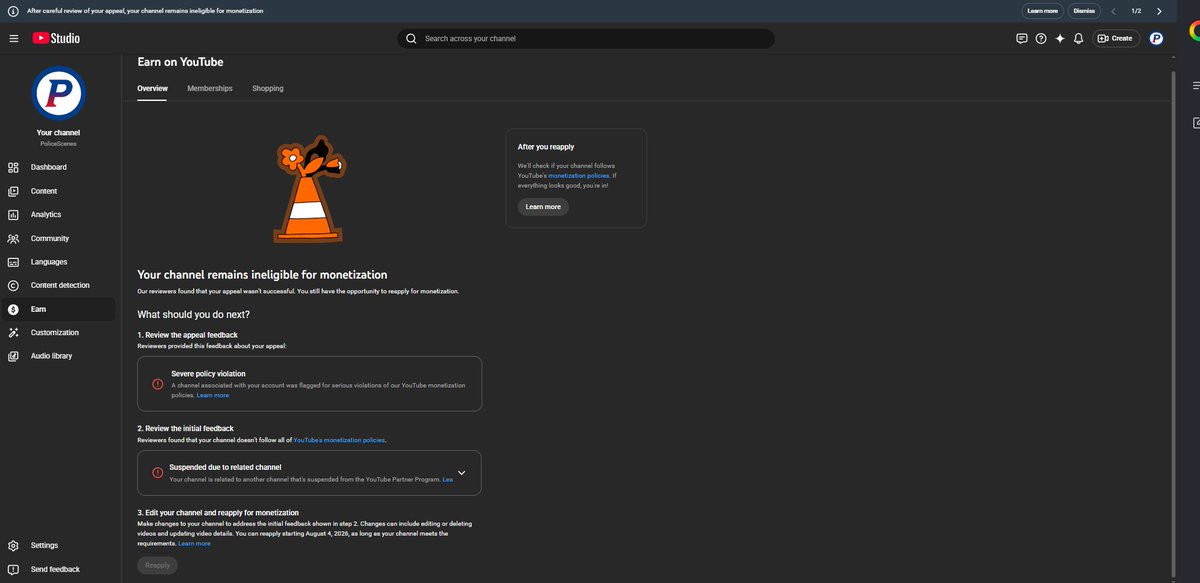Open the send feedback comment icon in header
The width and height of the screenshot is (1200, 583).
(x=1022, y=38)
